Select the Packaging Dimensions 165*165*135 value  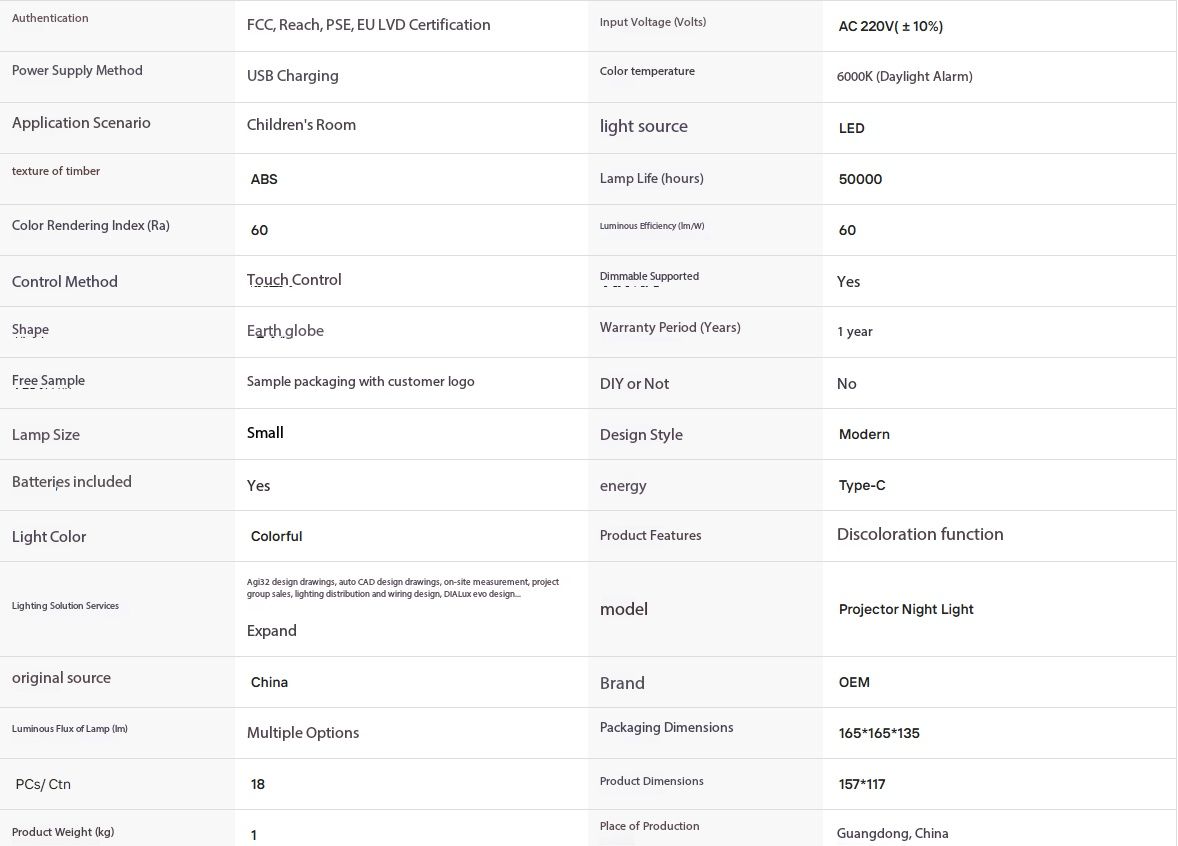coord(879,733)
